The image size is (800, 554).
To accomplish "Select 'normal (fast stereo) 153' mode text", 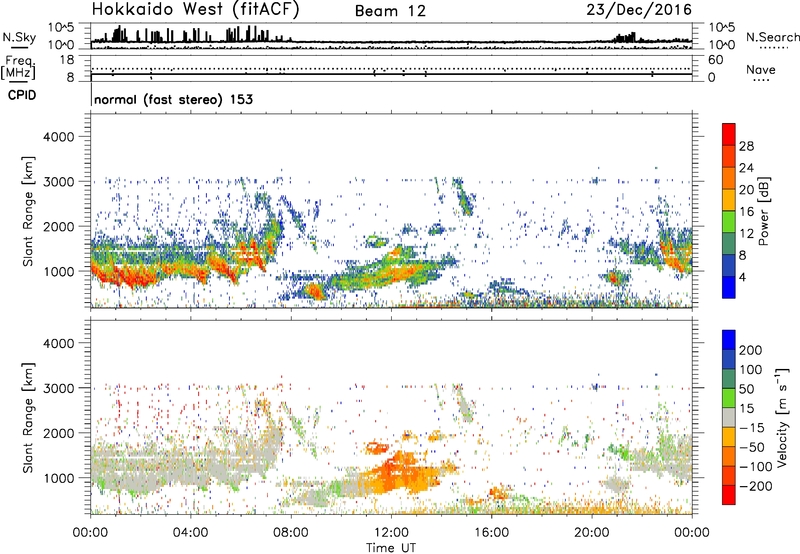I will [173, 99].
